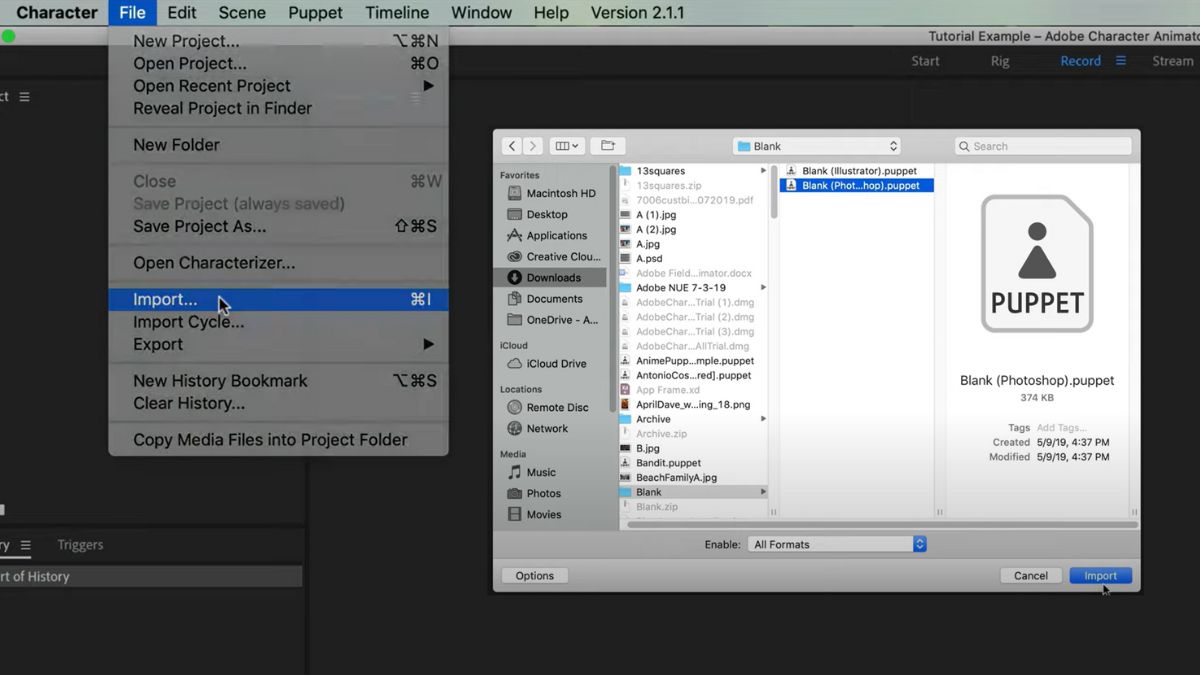This screenshot has height=675, width=1200.
Task: Switch to the Start workspace
Action: click(925, 61)
